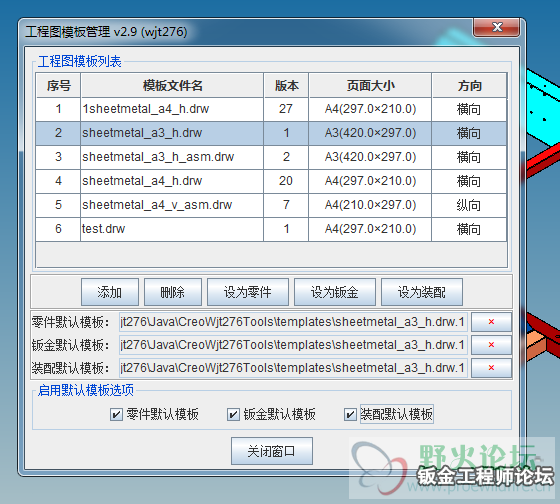Click the 删除 button
560x504 pixels.
click(x=172, y=292)
